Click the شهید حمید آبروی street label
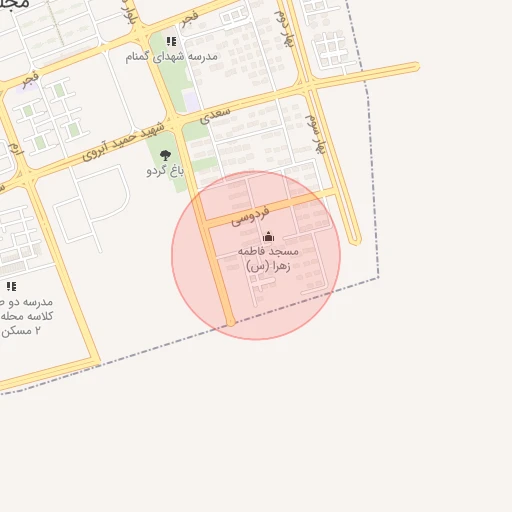 123,142
